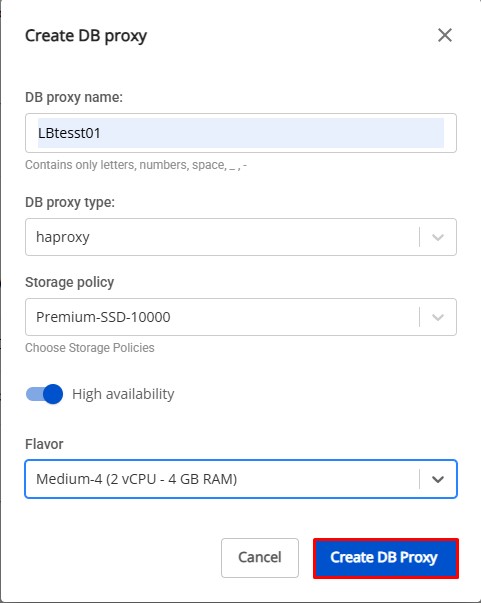Viewport: 481px width, 603px height.
Task: Click the Create DB Proxy button
Action: pyautogui.click(x=386, y=558)
